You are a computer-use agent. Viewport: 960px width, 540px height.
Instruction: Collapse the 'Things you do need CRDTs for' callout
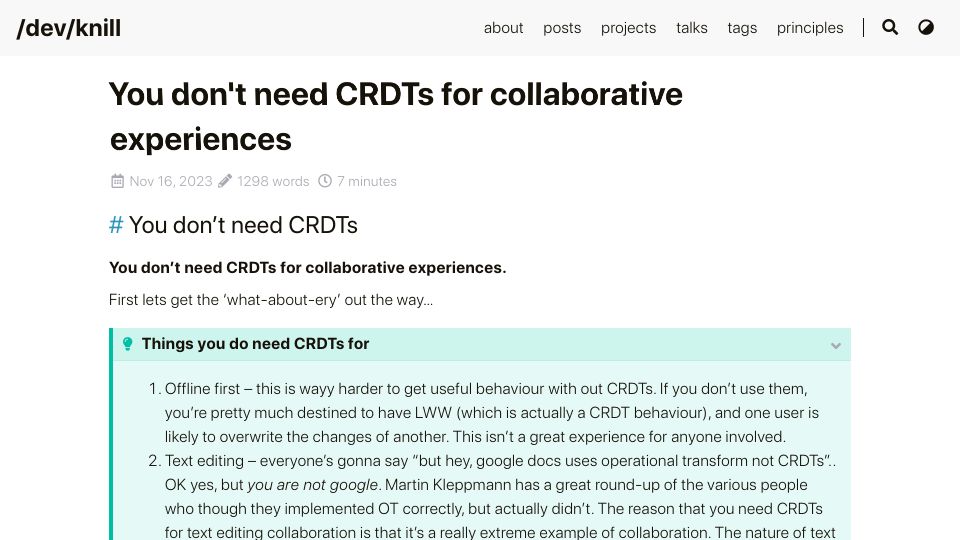pyautogui.click(x=836, y=345)
